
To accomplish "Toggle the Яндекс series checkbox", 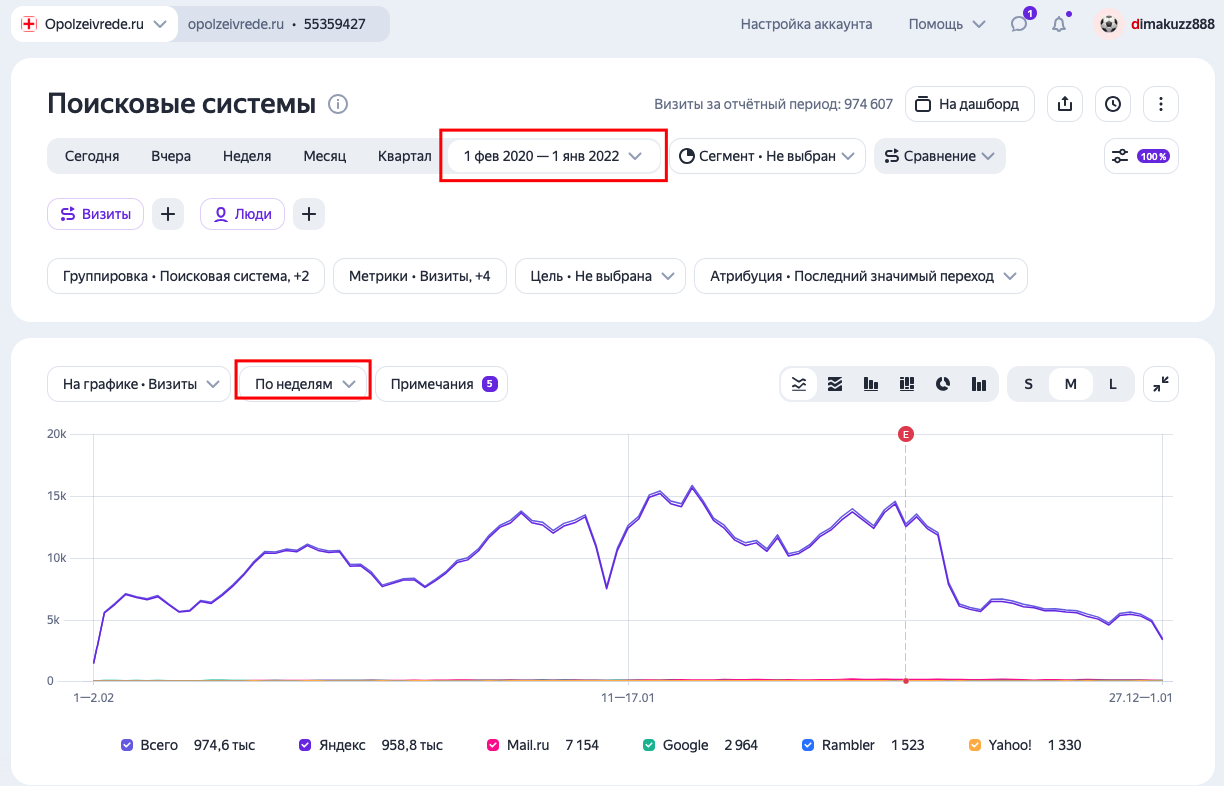I will [305, 745].
